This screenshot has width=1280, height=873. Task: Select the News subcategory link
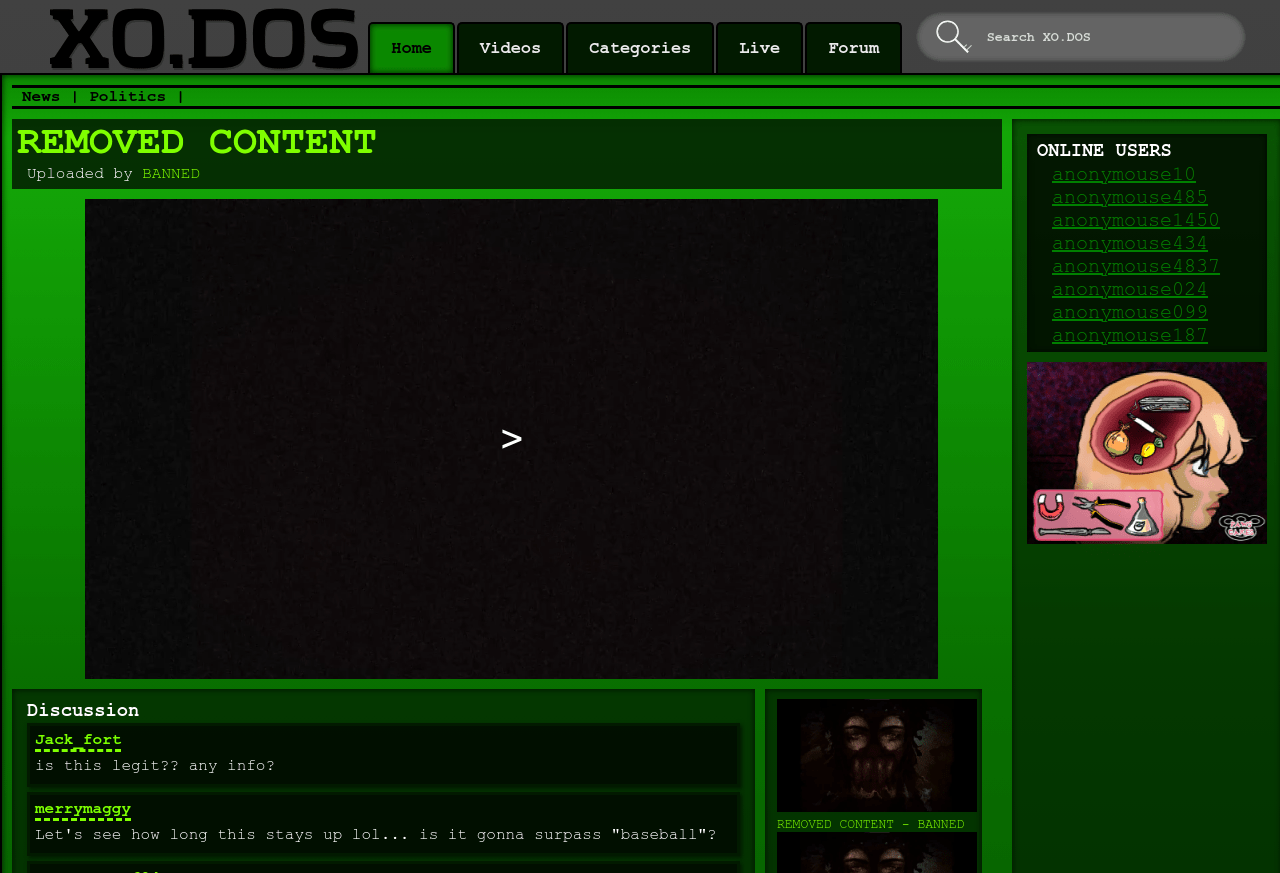[x=41, y=97]
